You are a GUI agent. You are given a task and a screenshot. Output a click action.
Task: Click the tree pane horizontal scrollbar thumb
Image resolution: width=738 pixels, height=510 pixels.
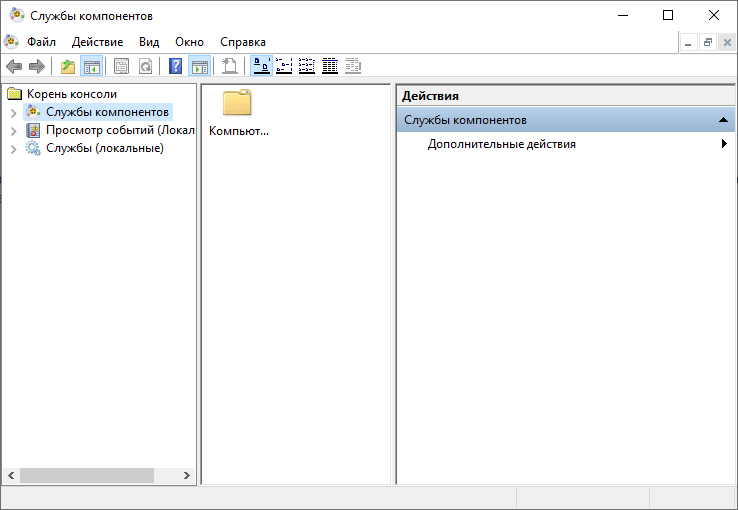click(x=87, y=475)
